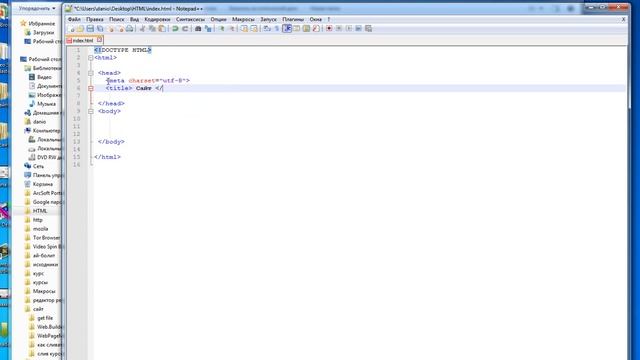Select the Макросы folder in Explorer tree
640x360 pixels.
pos(44,291)
